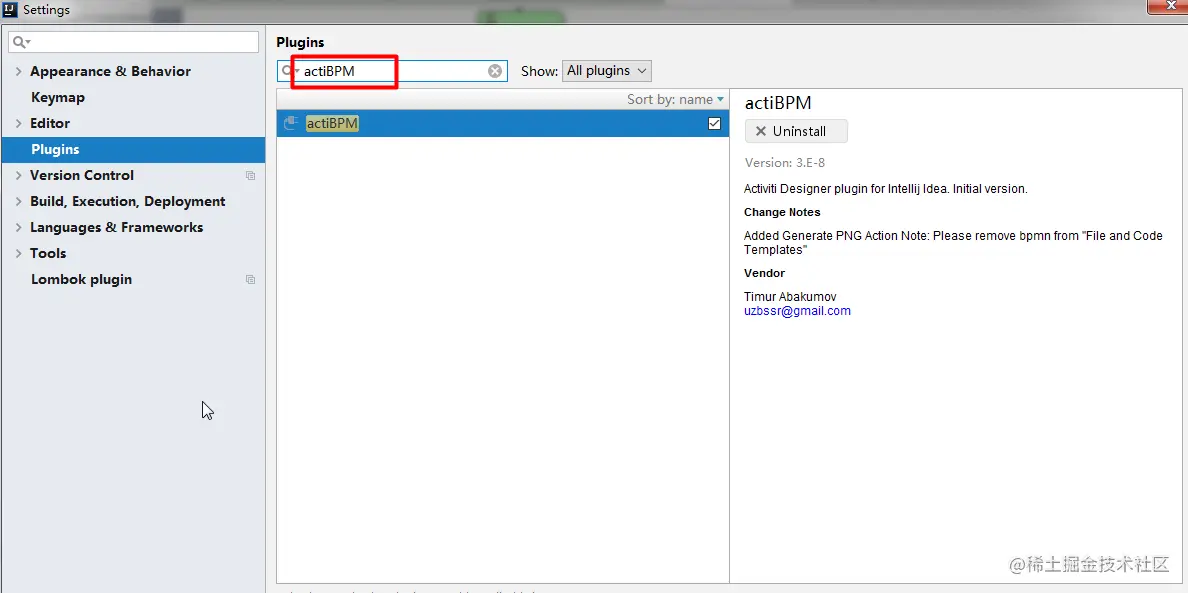Viewport: 1188px width, 593px height.
Task: Uninstall the actiBPM plugin
Action: (x=796, y=131)
